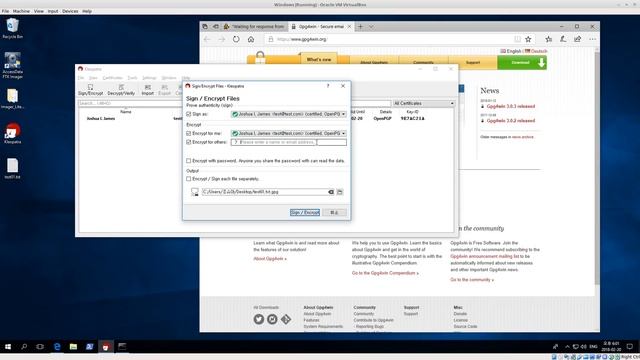
Task: Open the VirtualBox Machine menu
Action: click(21, 11)
